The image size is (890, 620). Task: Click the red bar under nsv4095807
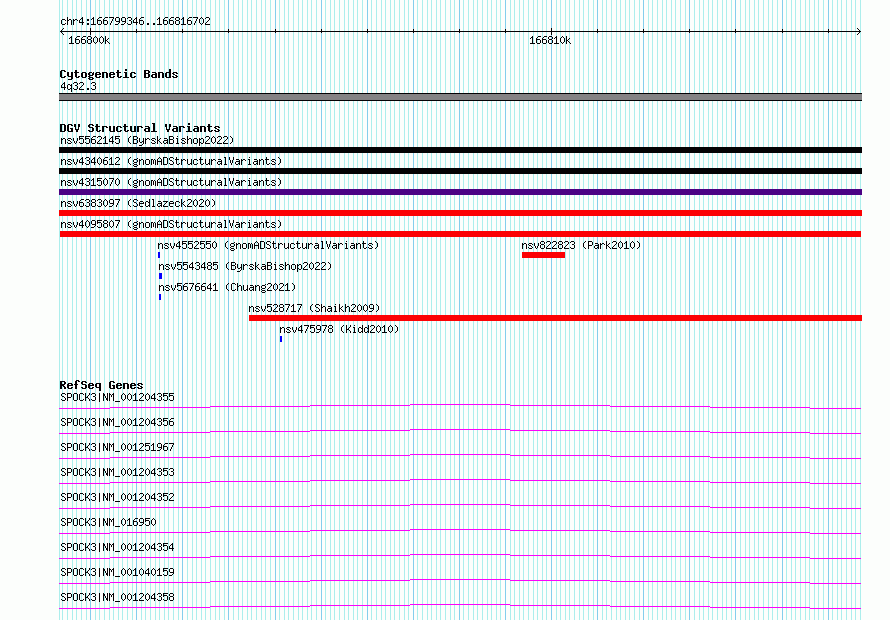pos(460,234)
